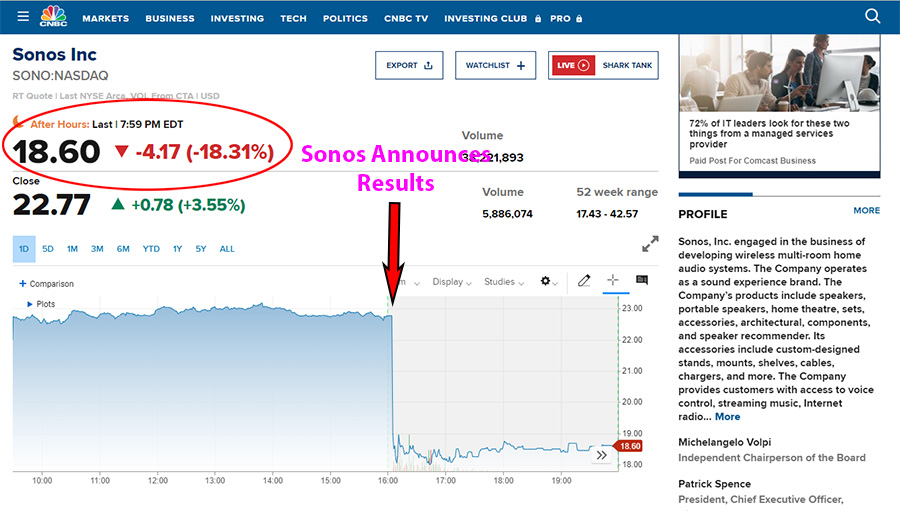
Task: Select the ALL time range
Action: click(x=227, y=249)
